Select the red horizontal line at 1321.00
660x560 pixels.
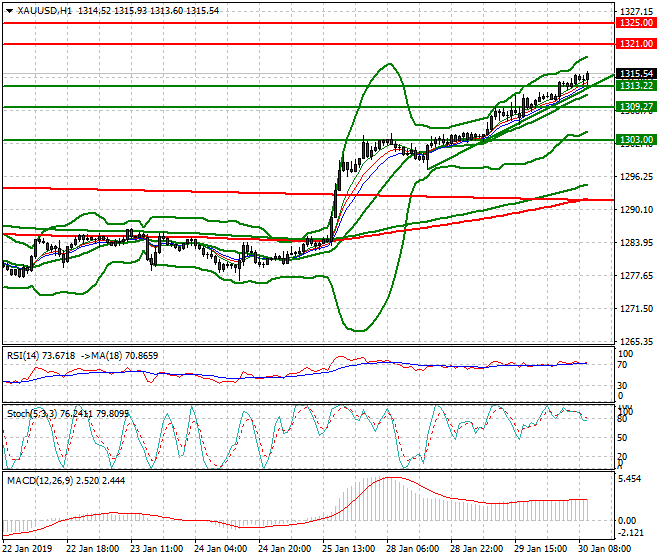coord(309,44)
